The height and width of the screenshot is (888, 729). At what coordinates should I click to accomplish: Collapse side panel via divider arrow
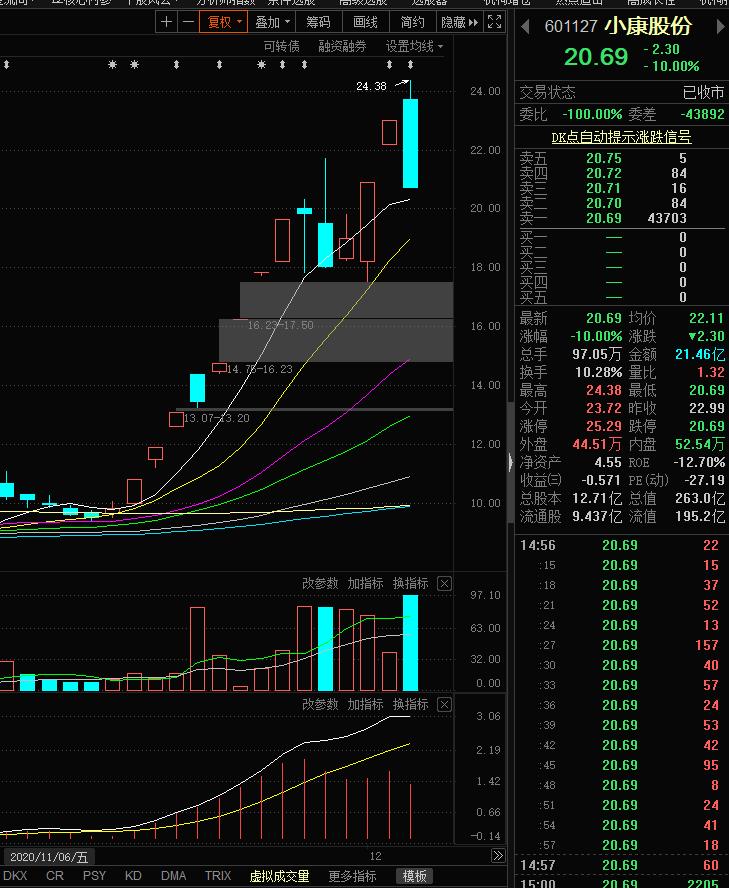[x=510, y=462]
